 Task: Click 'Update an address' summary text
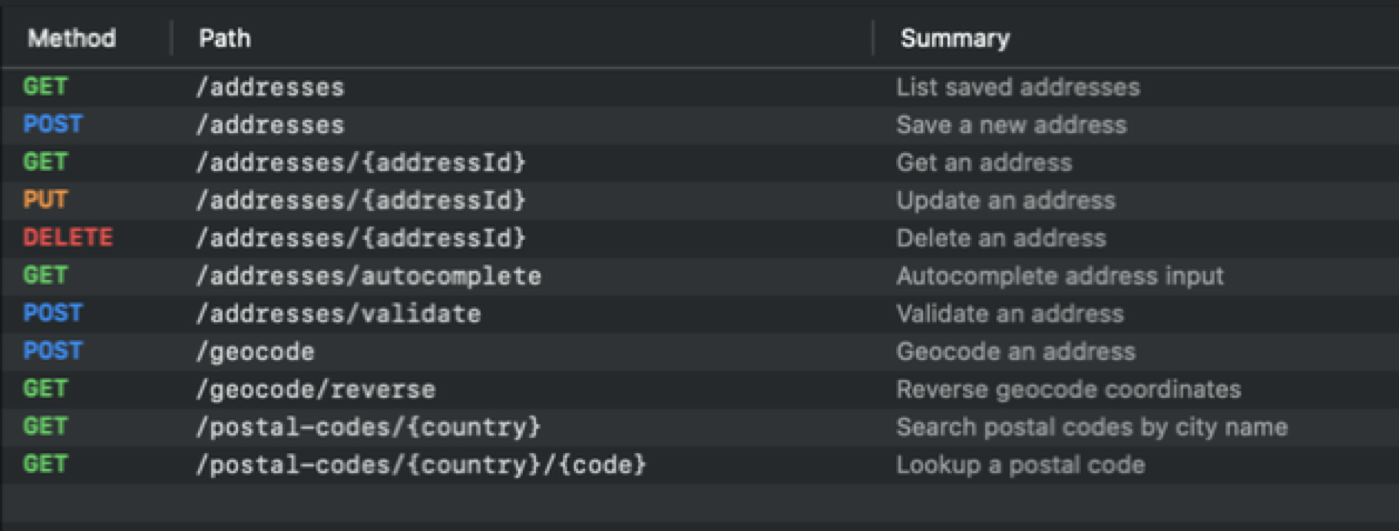[x=1005, y=200]
